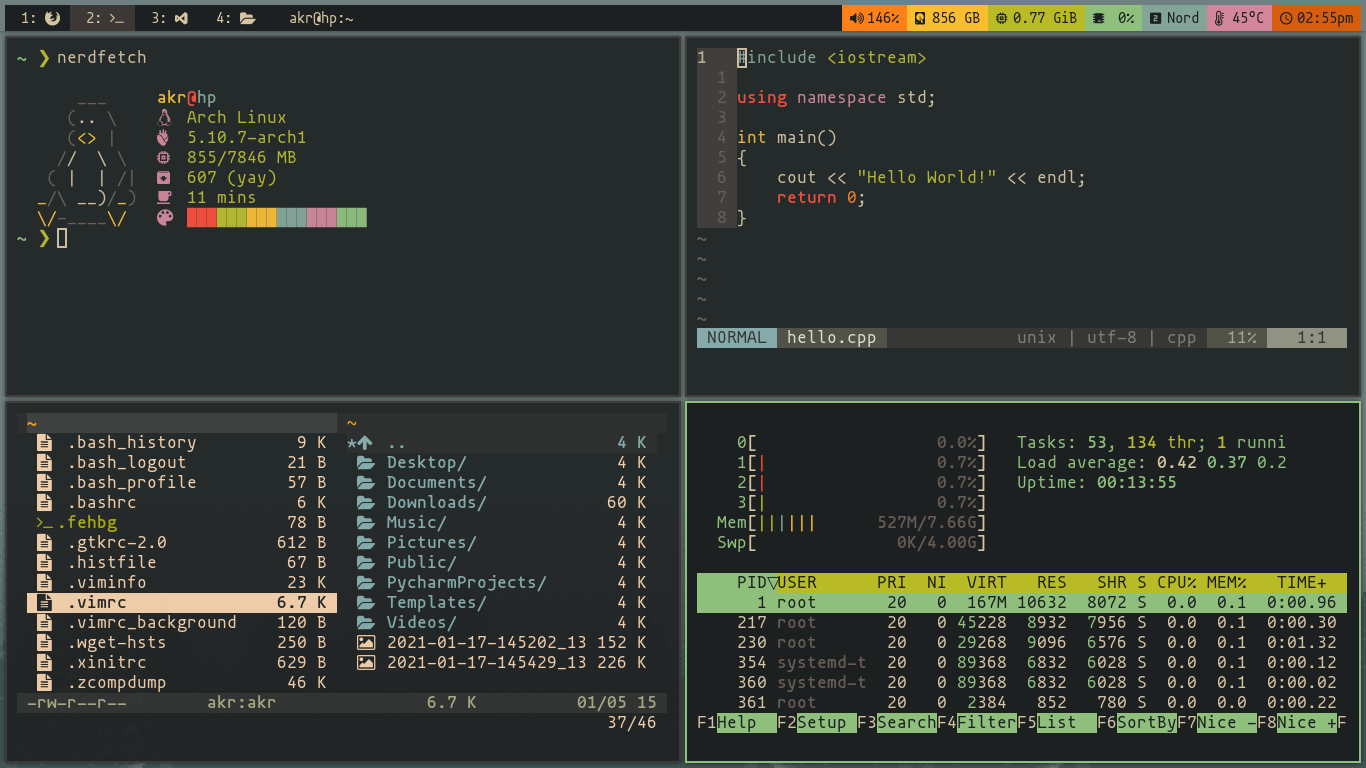Screen dimensions: 1366x768
Task: Select the highlighted .vimrc file row
Action: tap(182, 602)
